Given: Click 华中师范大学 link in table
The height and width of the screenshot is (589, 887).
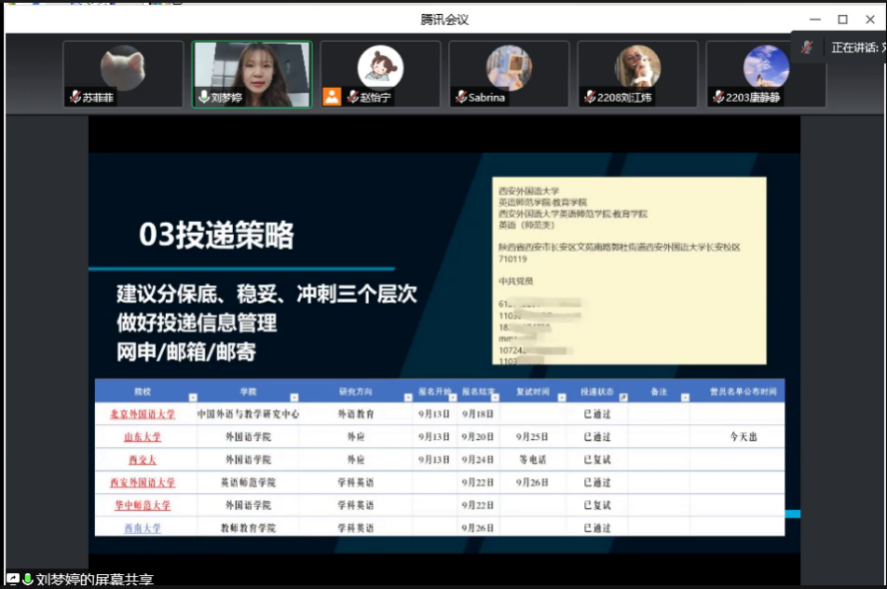Looking at the screenshot, I should [x=142, y=506].
